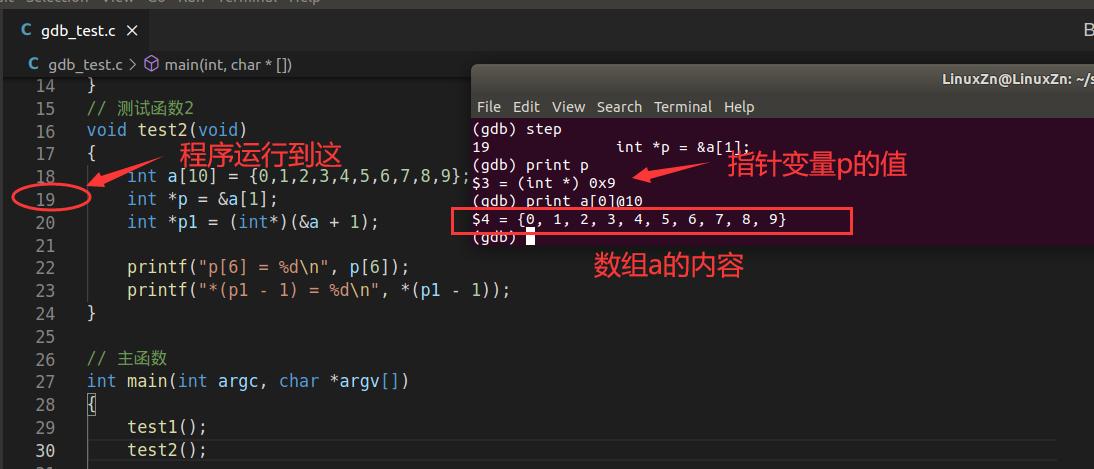Open the terminal View menu
Screen dimensions: 1094x469
click(568, 107)
